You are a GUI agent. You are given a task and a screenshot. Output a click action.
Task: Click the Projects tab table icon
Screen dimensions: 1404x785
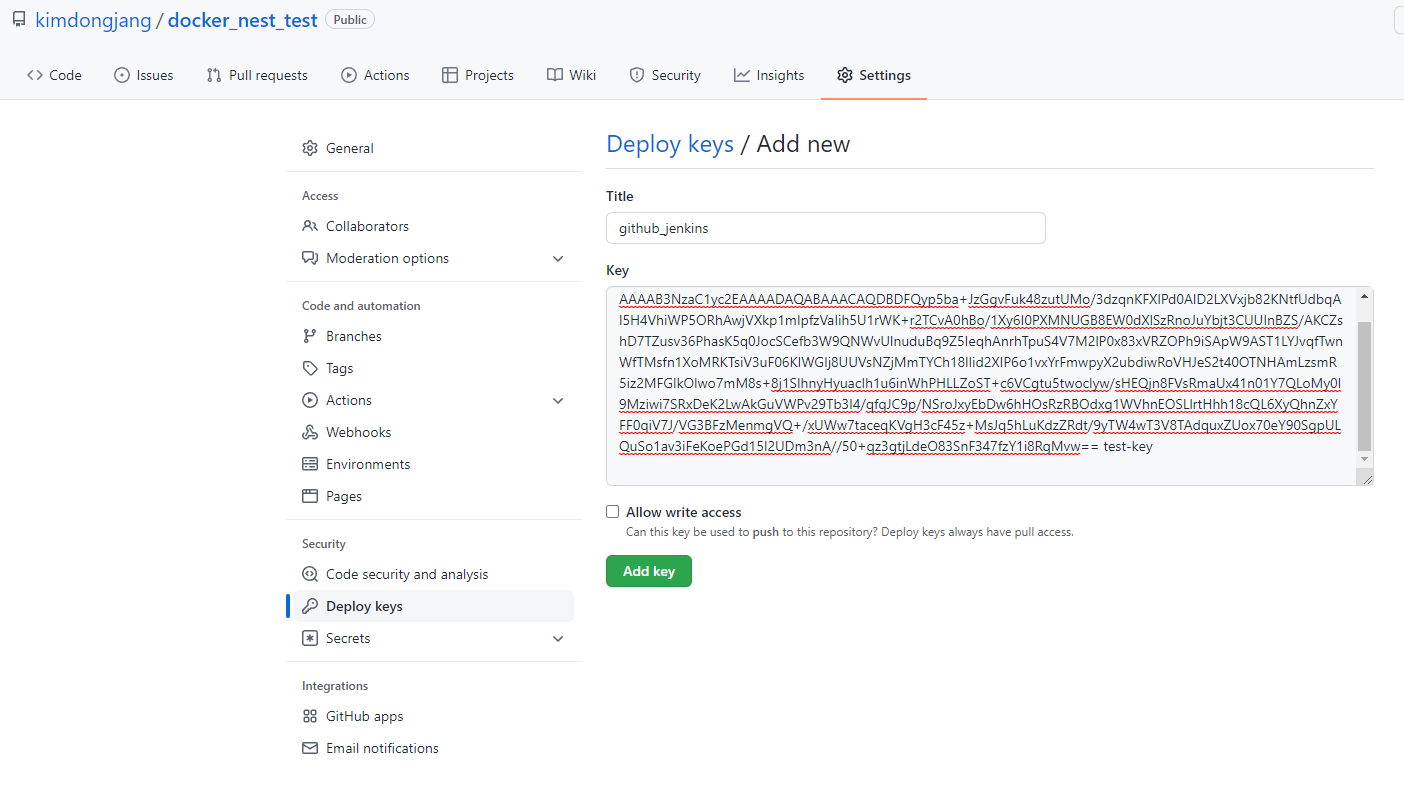(450, 75)
